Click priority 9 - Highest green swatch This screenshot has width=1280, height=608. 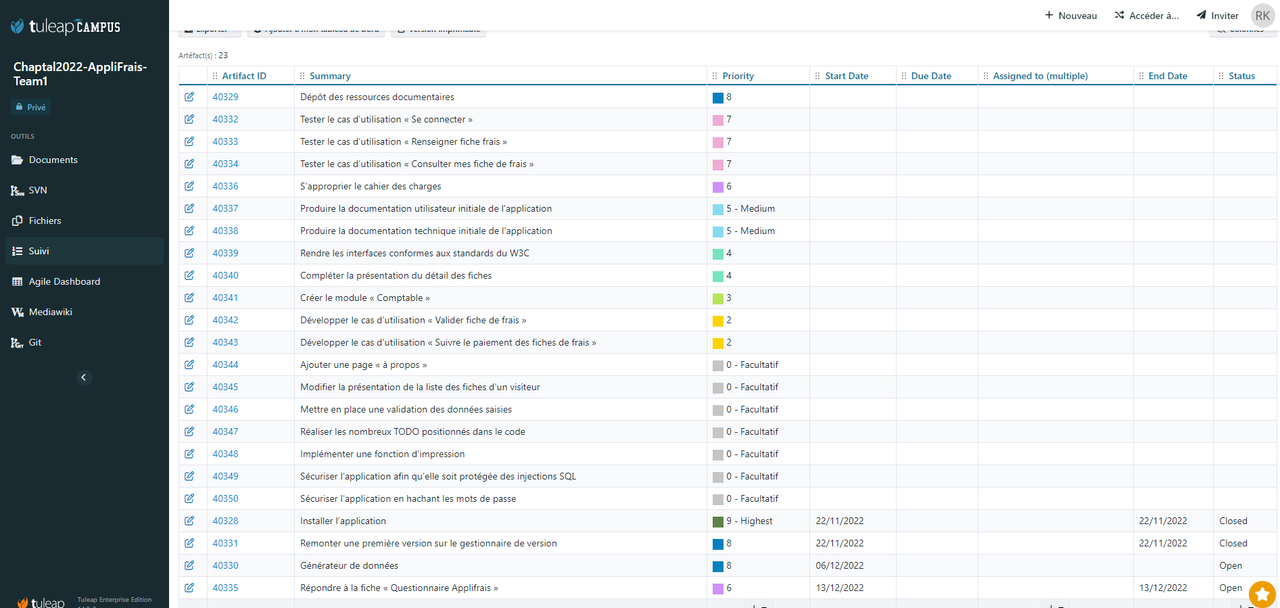[x=718, y=521]
